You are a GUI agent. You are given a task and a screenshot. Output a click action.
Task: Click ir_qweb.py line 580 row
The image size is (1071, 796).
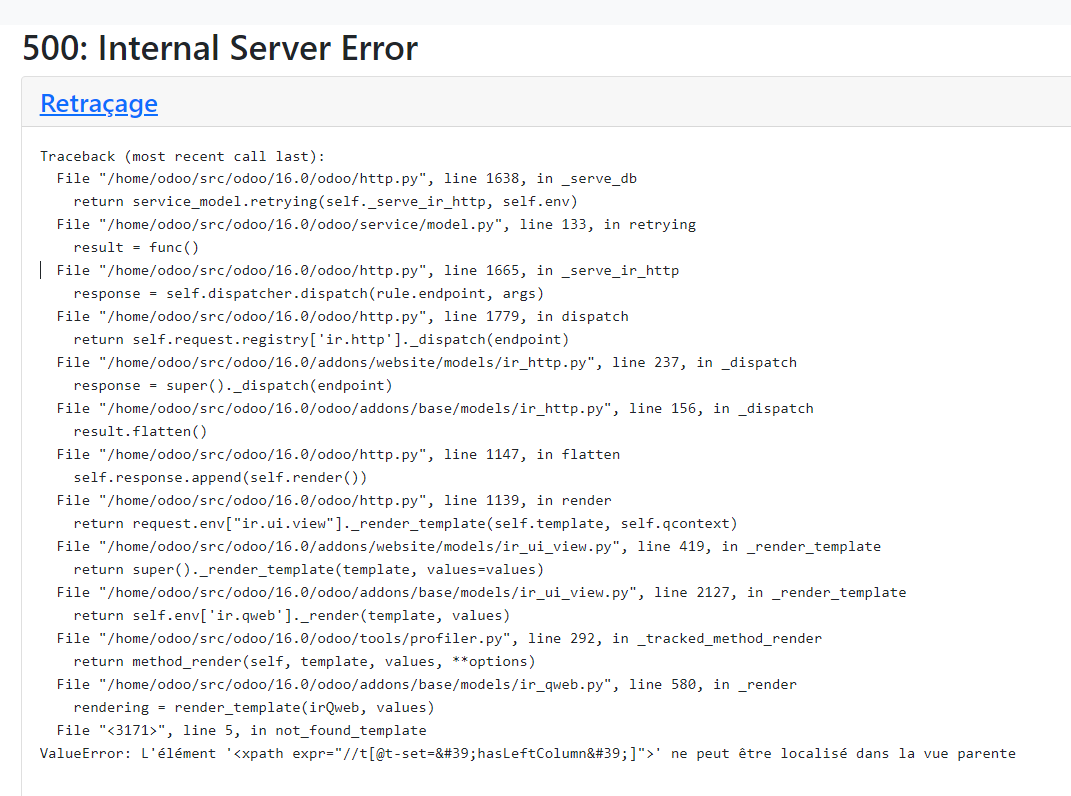click(x=427, y=685)
